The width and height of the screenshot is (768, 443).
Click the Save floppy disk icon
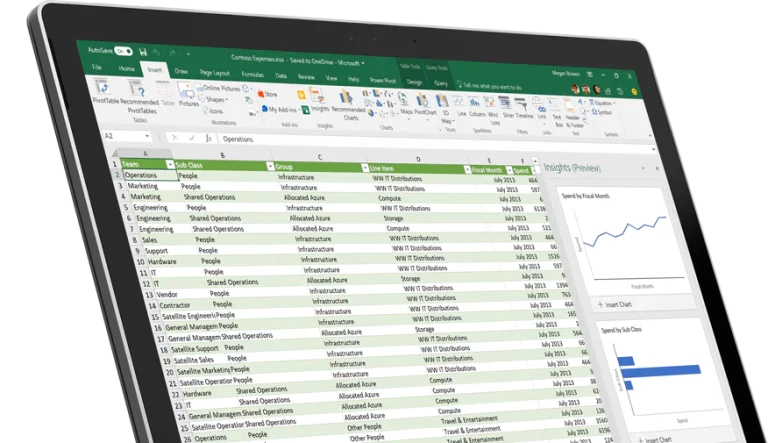point(143,51)
